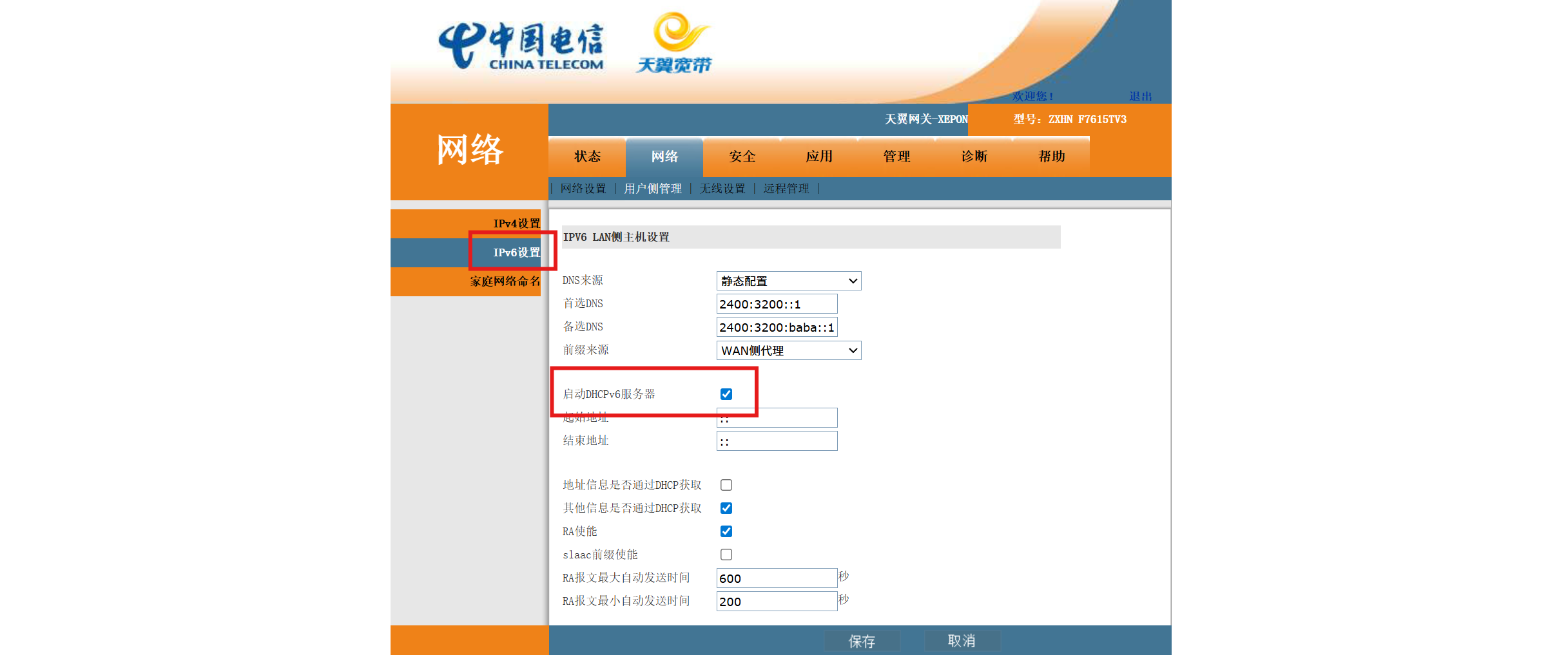1568x655 pixels.
Task: Enable the slaac前缀使能 checkbox
Action: click(x=726, y=555)
